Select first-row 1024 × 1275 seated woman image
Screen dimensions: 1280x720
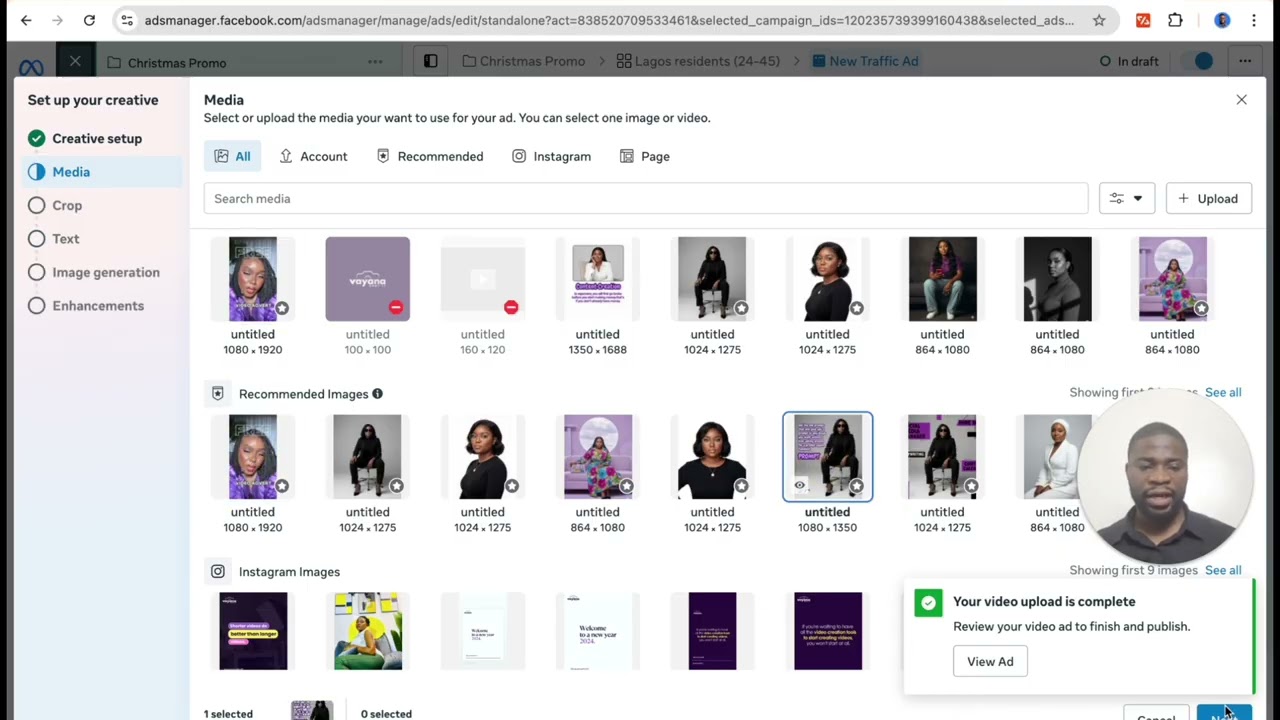pos(712,279)
